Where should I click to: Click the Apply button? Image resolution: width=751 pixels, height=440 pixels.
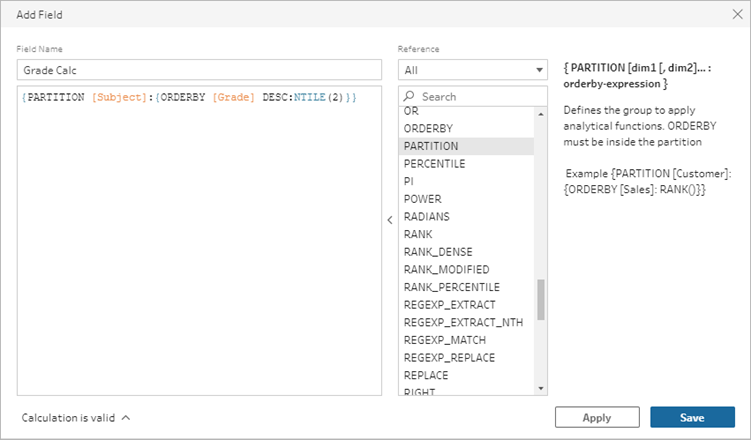click(x=597, y=417)
